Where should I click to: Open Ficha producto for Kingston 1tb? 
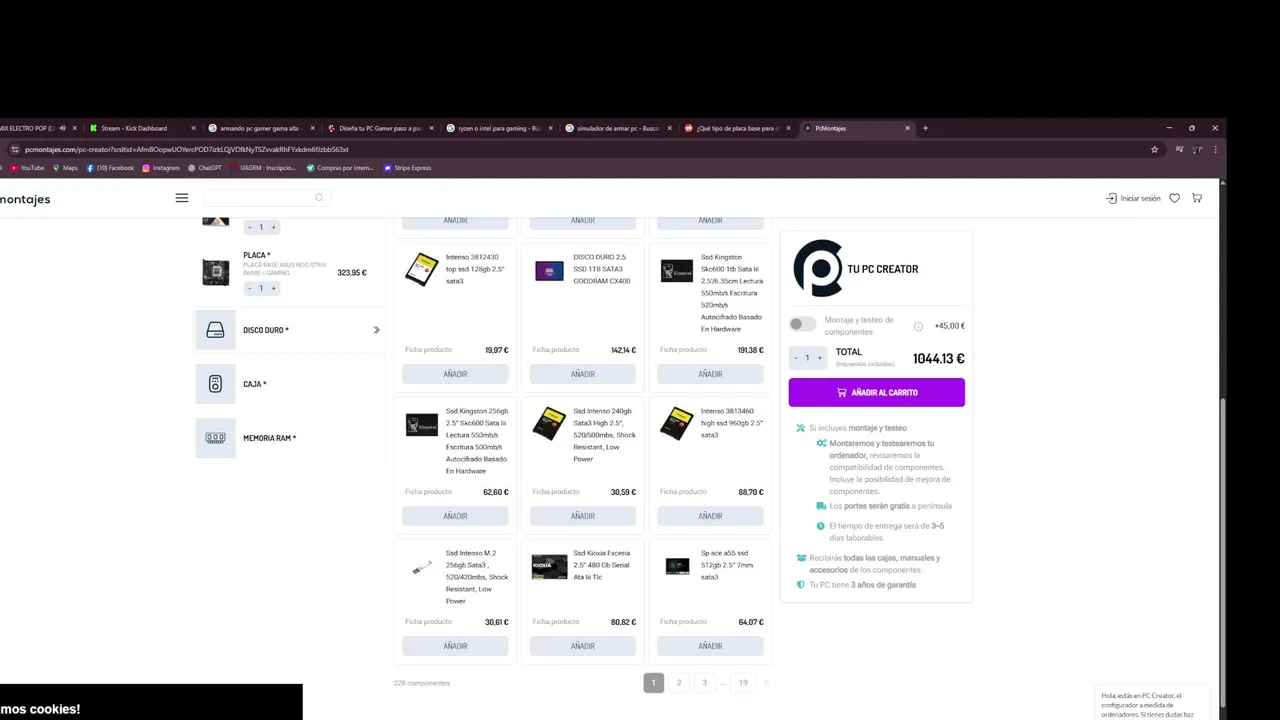click(684, 350)
